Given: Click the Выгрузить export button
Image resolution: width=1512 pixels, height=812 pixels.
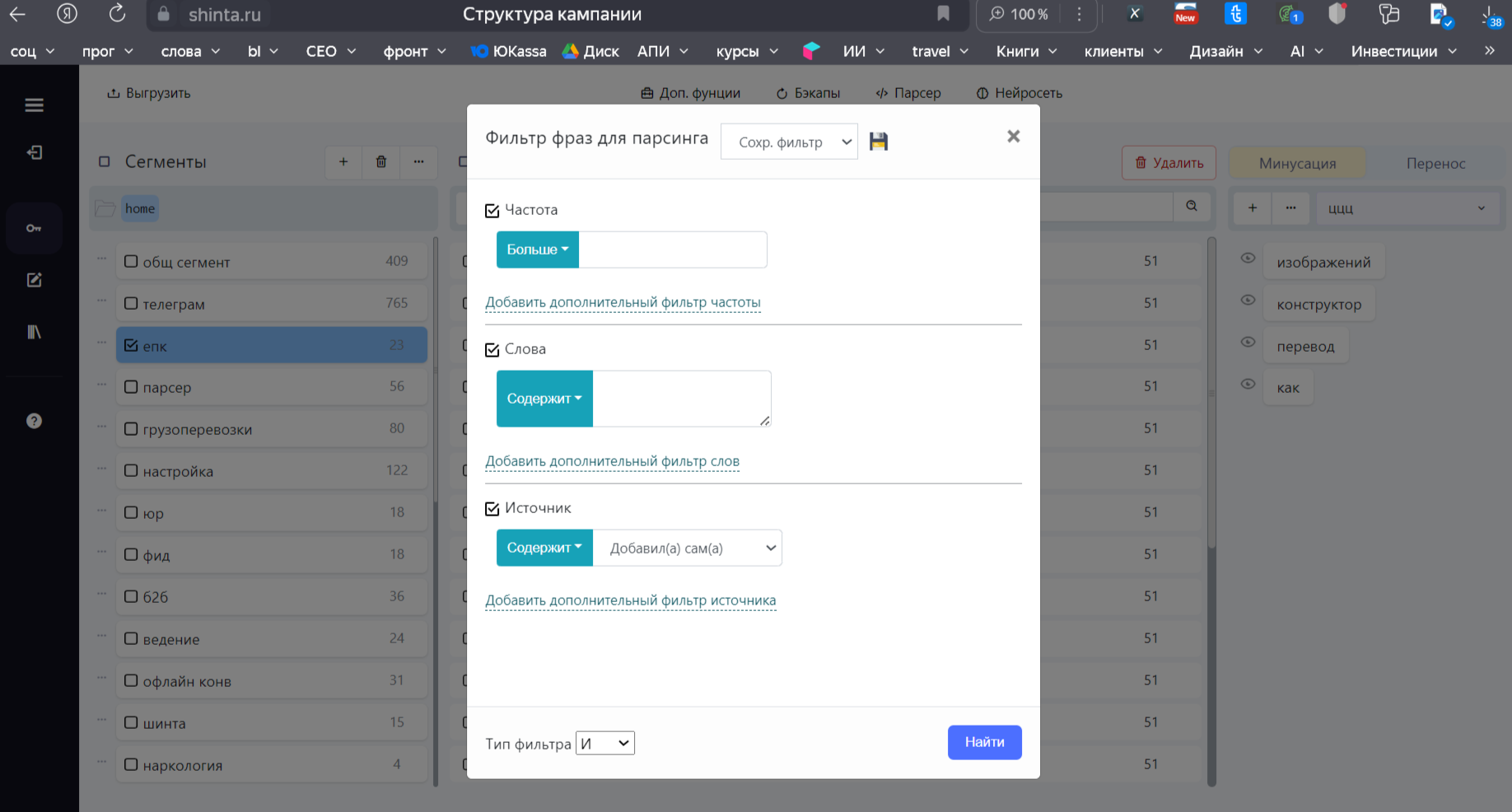Looking at the screenshot, I should tap(148, 93).
